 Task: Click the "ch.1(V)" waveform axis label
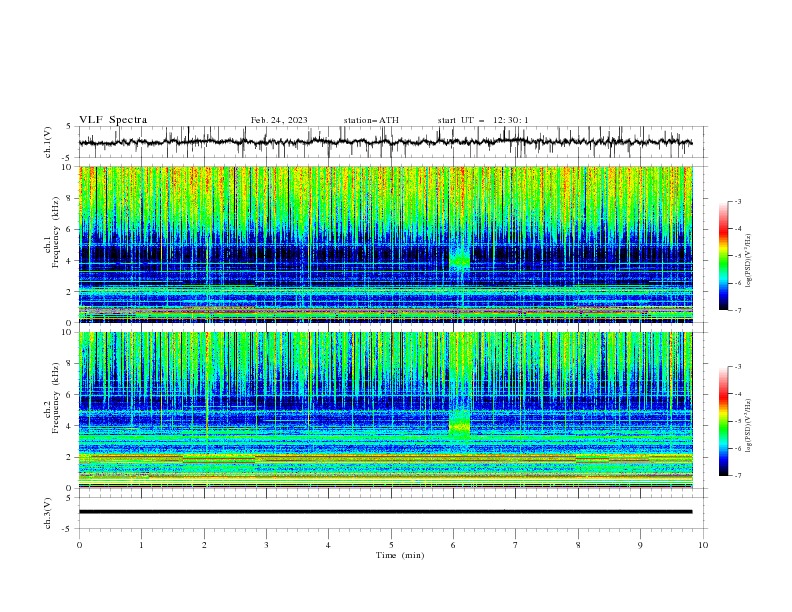point(48,142)
